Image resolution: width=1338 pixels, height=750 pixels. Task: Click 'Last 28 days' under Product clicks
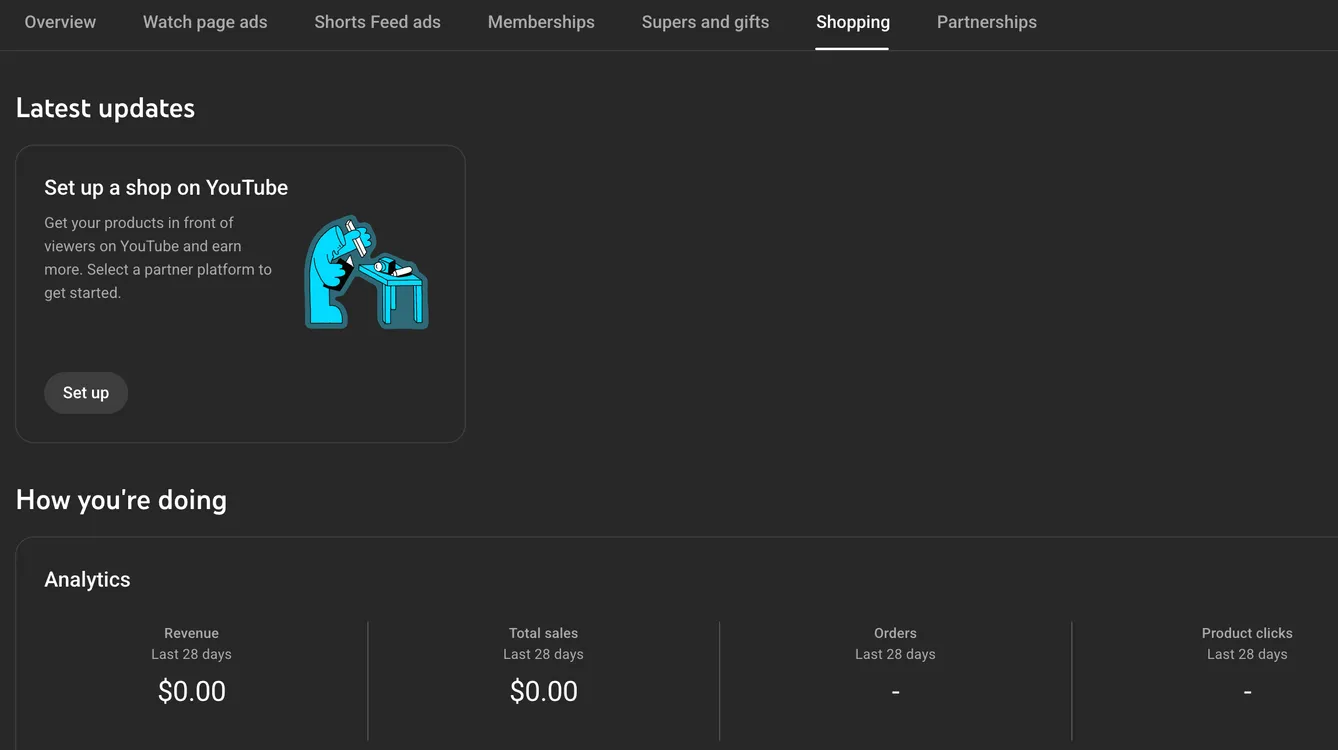[x=1247, y=654]
